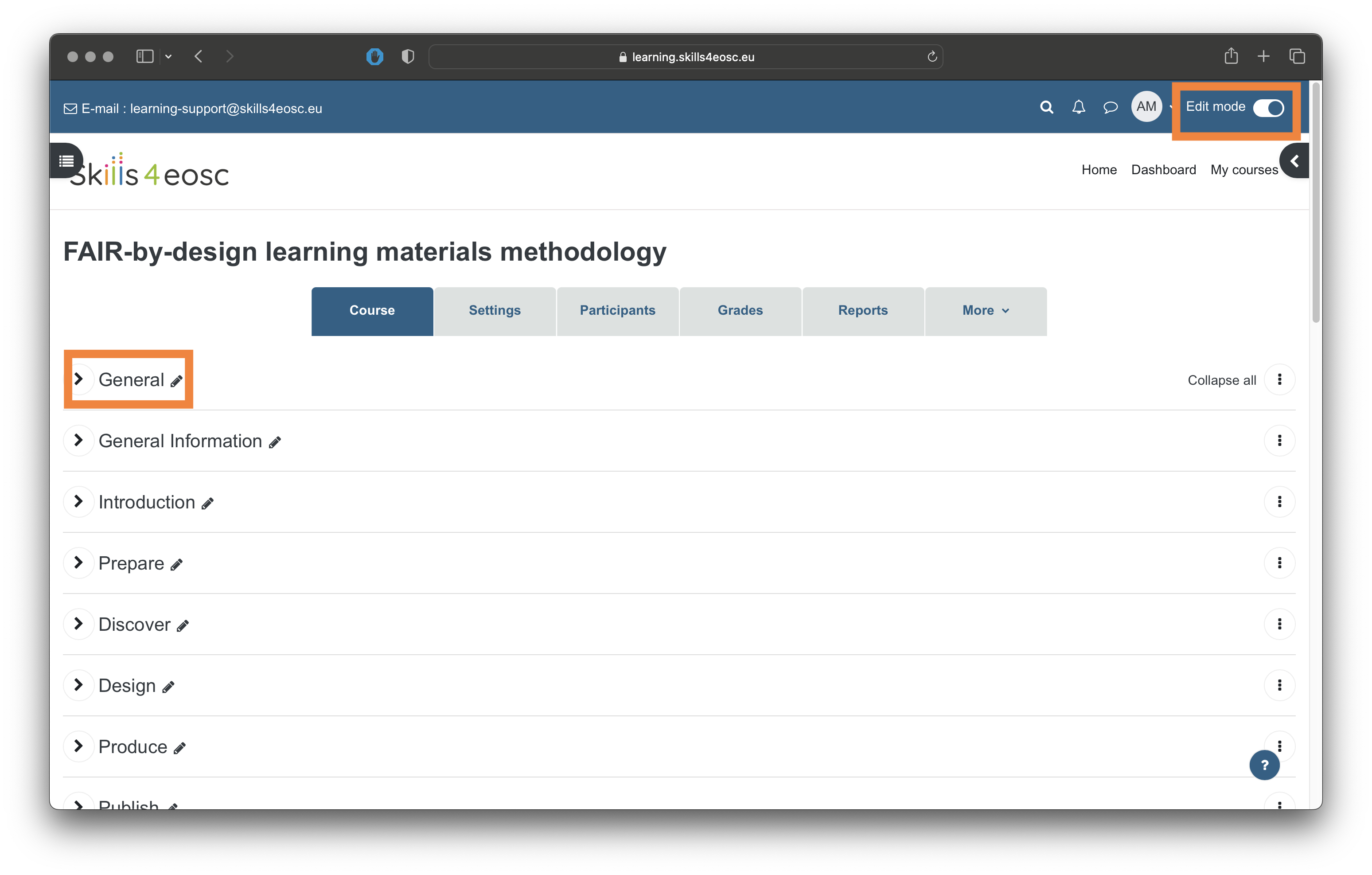Open the messaging bubble icon
The width and height of the screenshot is (1372, 875).
tap(1111, 107)
